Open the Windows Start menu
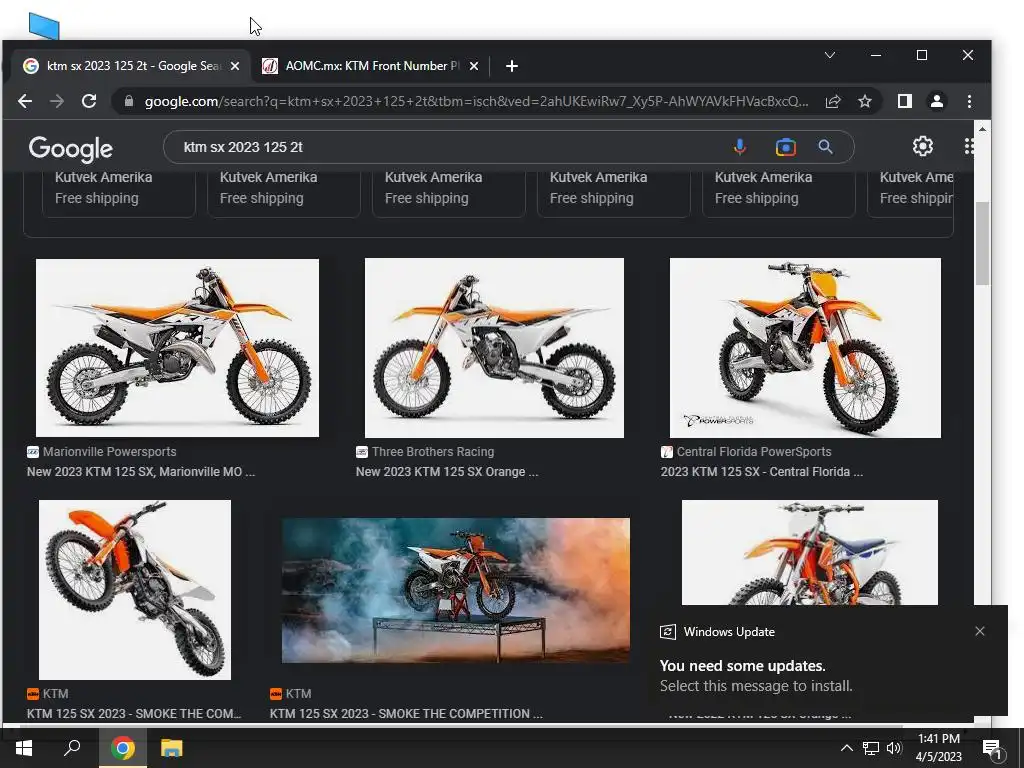Screen dimensions: 1024x768 [24, 748]
